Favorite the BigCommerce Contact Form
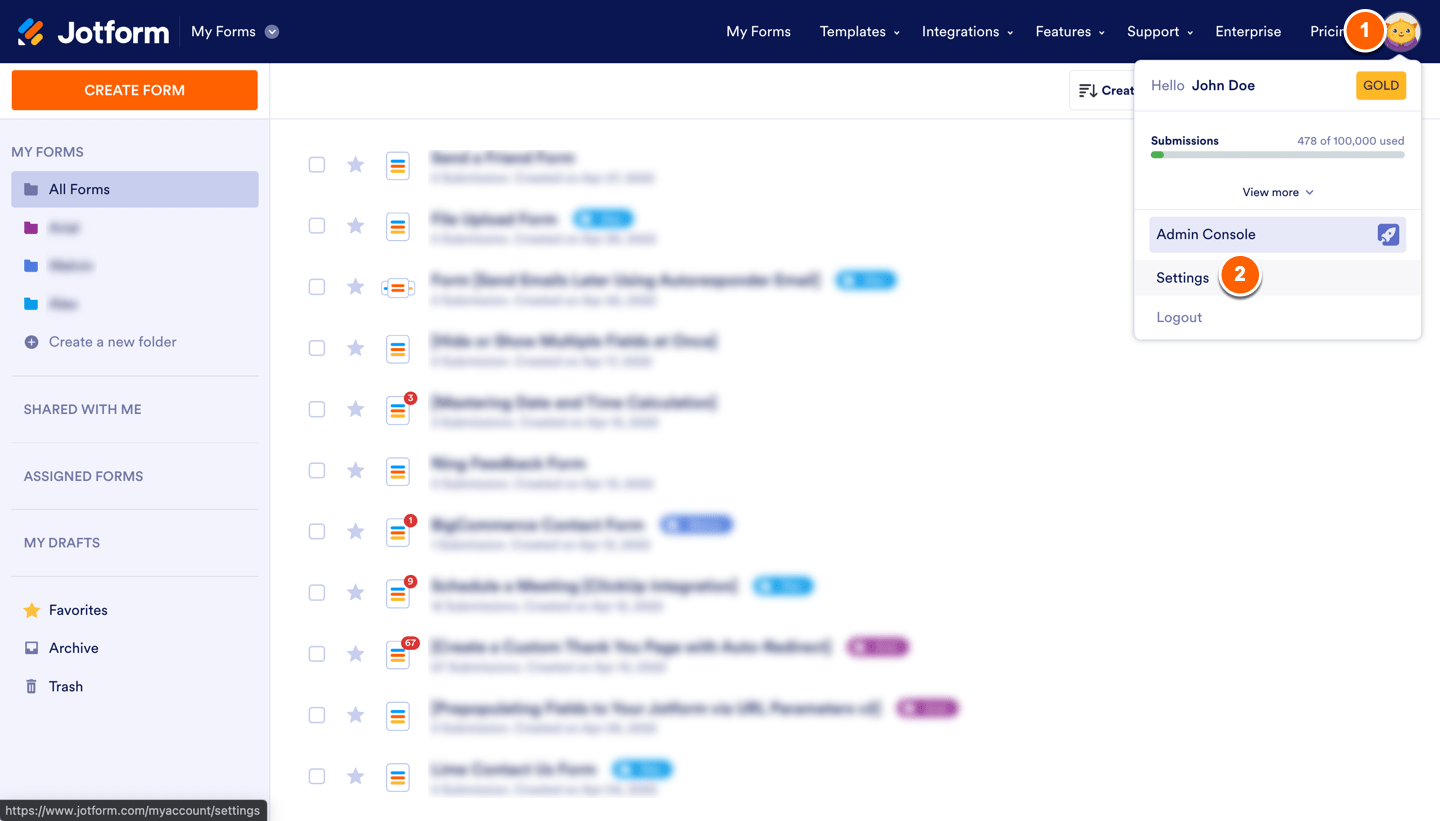 click(x=355, y=532)
